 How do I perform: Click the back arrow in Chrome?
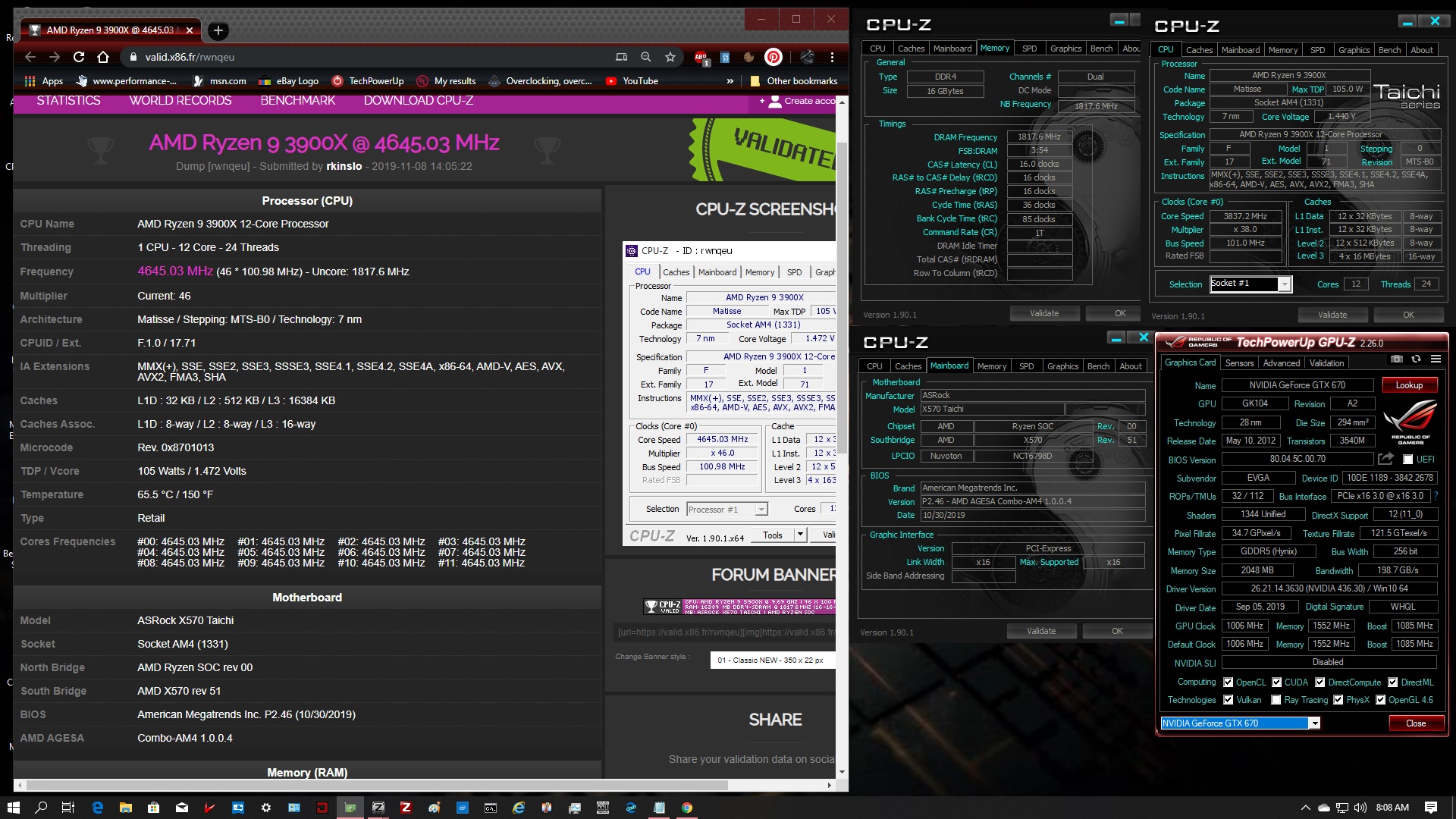pyautogui.click(x=30, y=57)
